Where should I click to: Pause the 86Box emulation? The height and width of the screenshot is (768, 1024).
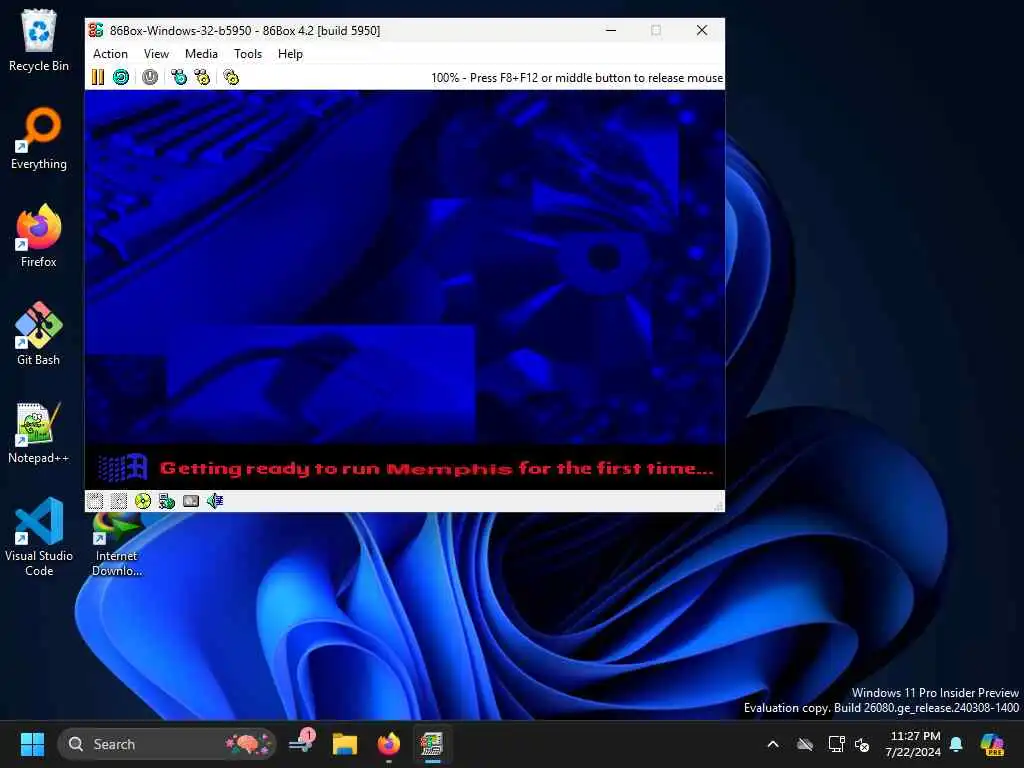click(x=98, y=77)
